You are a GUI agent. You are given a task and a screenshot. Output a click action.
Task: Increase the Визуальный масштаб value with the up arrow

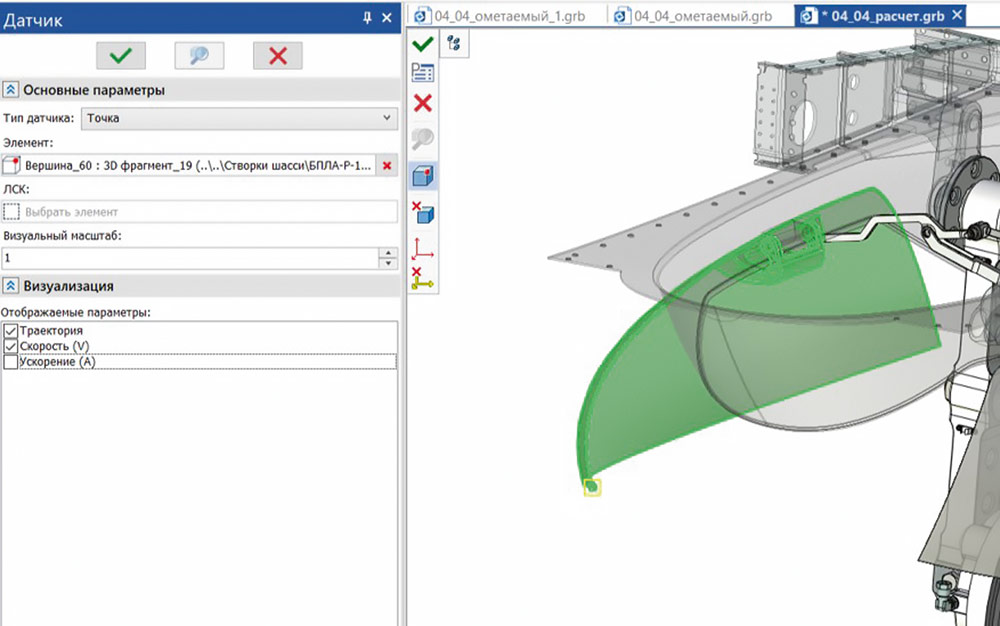387,252
